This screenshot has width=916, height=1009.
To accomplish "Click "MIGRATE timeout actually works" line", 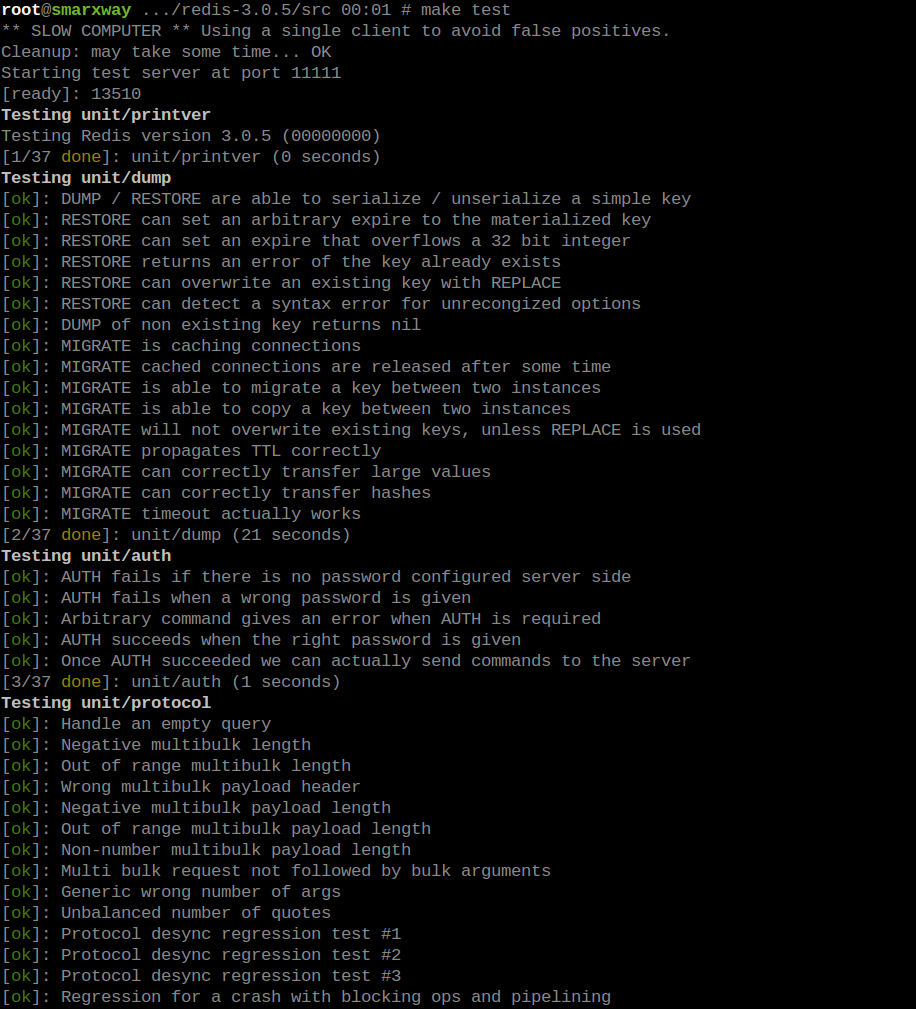I will [x=181, y=514].
